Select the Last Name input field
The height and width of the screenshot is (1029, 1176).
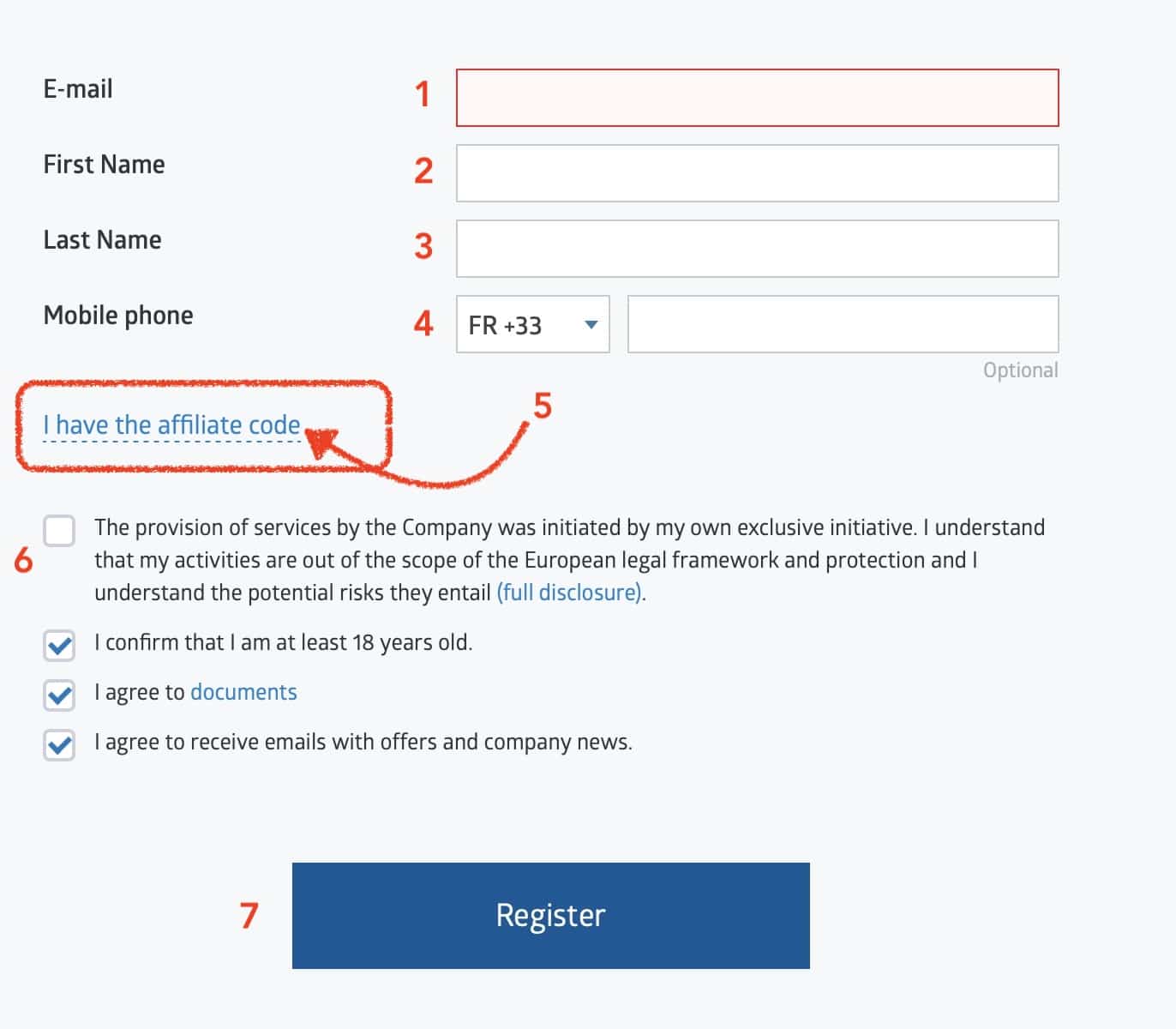tap(757, 249)
